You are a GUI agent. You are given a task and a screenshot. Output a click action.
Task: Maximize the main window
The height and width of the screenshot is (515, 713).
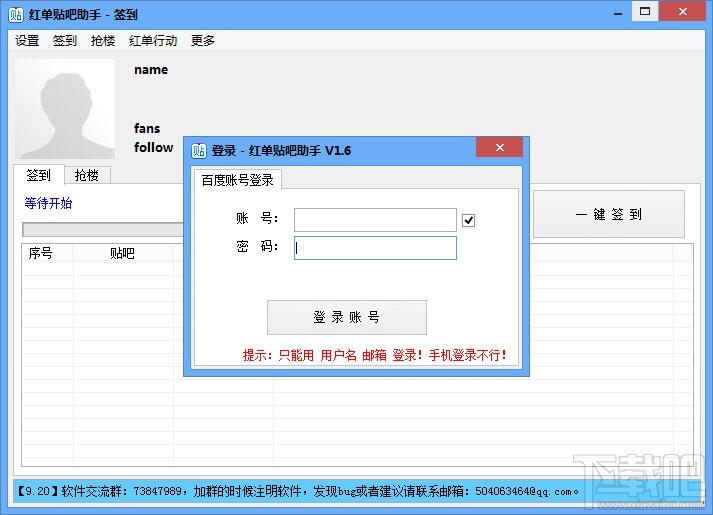[x=645, y=12]
